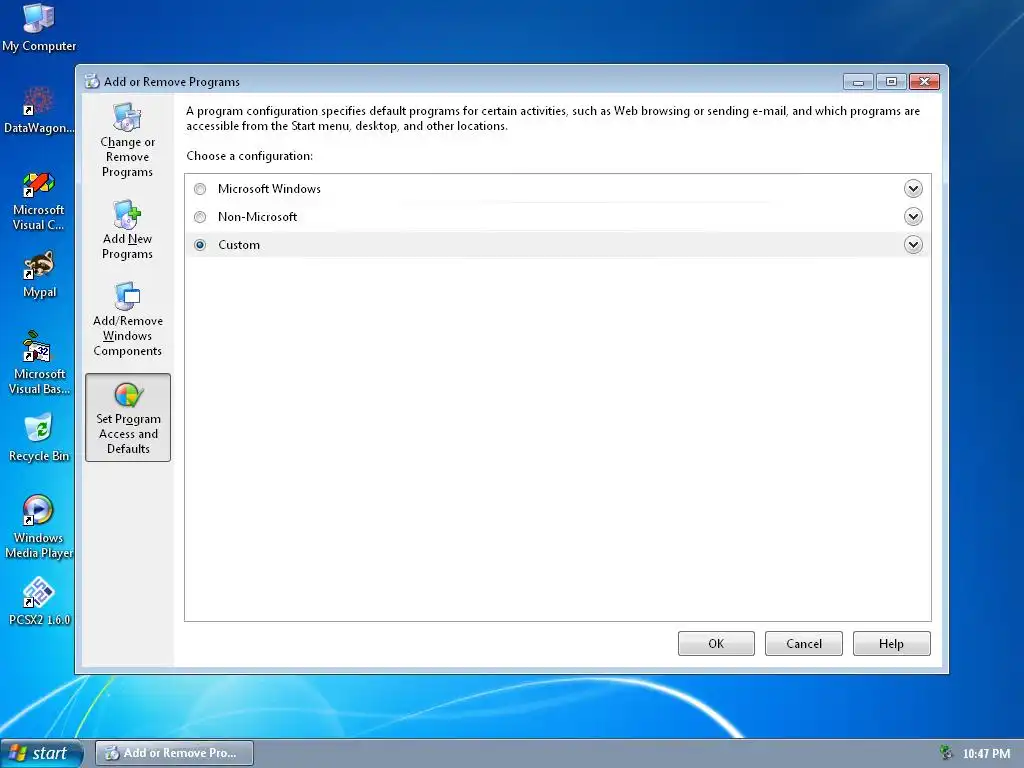
Task: Select Windows Media Player desktop shortcut
Action: (39, 526)
